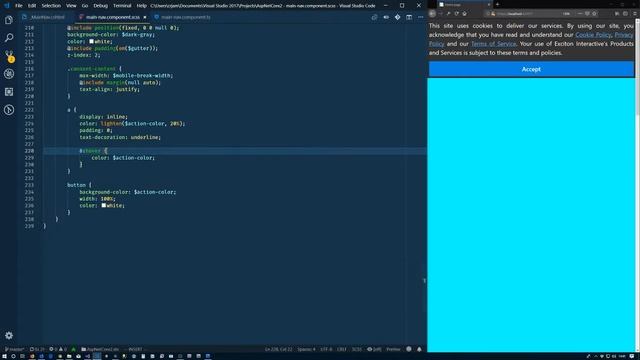Open the Edit menu

coord(32,6)
